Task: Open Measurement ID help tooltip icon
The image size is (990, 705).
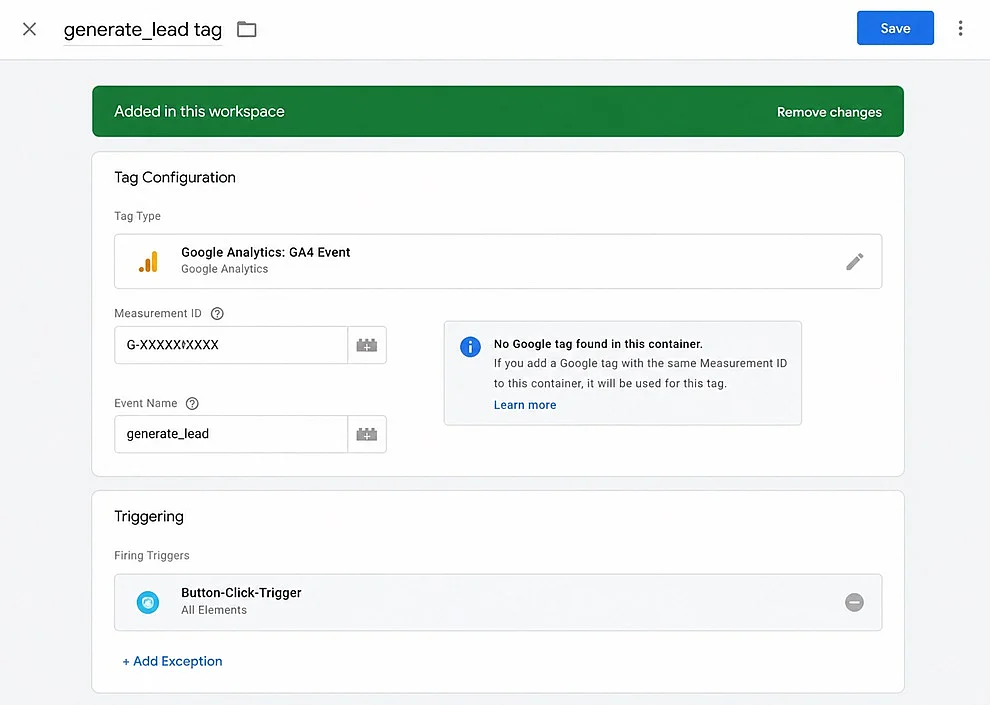Action: (217, 314)
